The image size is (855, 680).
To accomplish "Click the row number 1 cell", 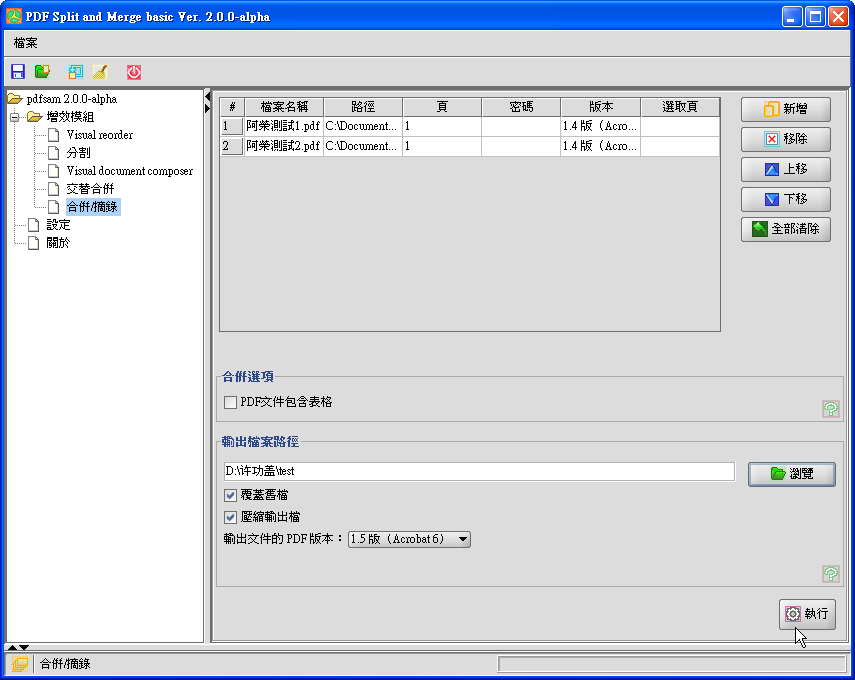I will pos(232,127).
